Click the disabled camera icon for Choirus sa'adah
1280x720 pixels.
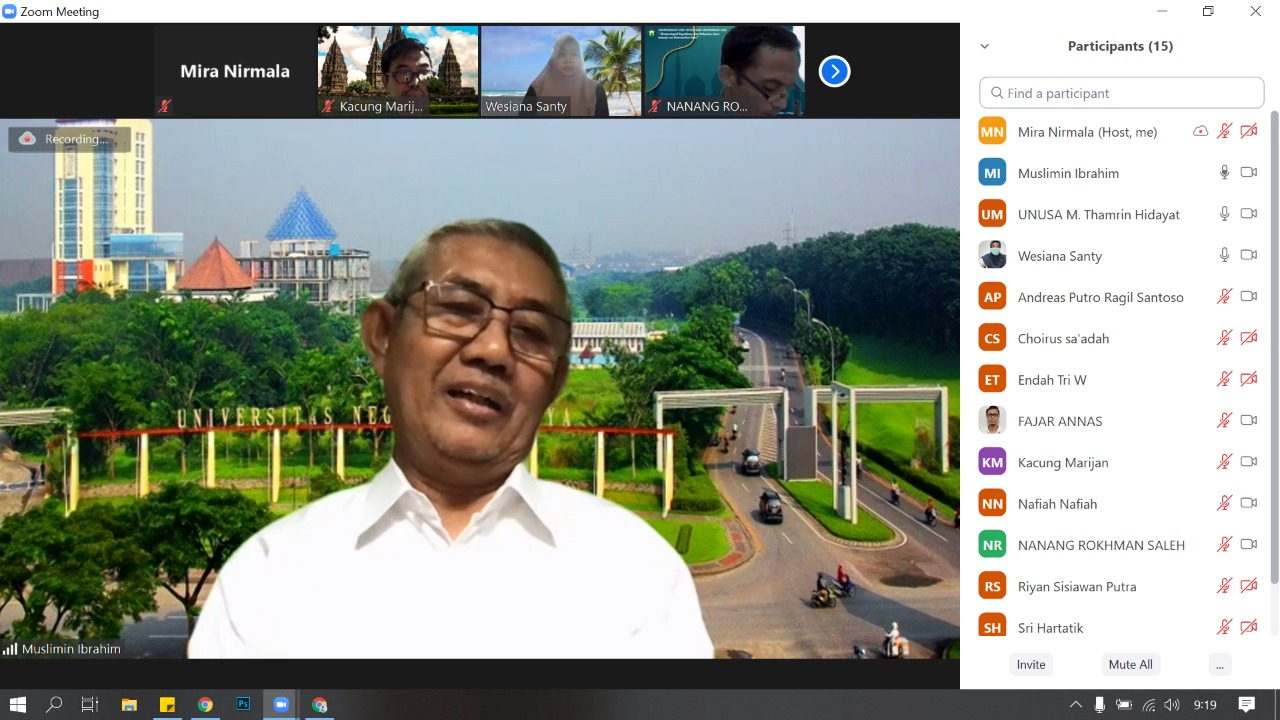(1248, 338)
